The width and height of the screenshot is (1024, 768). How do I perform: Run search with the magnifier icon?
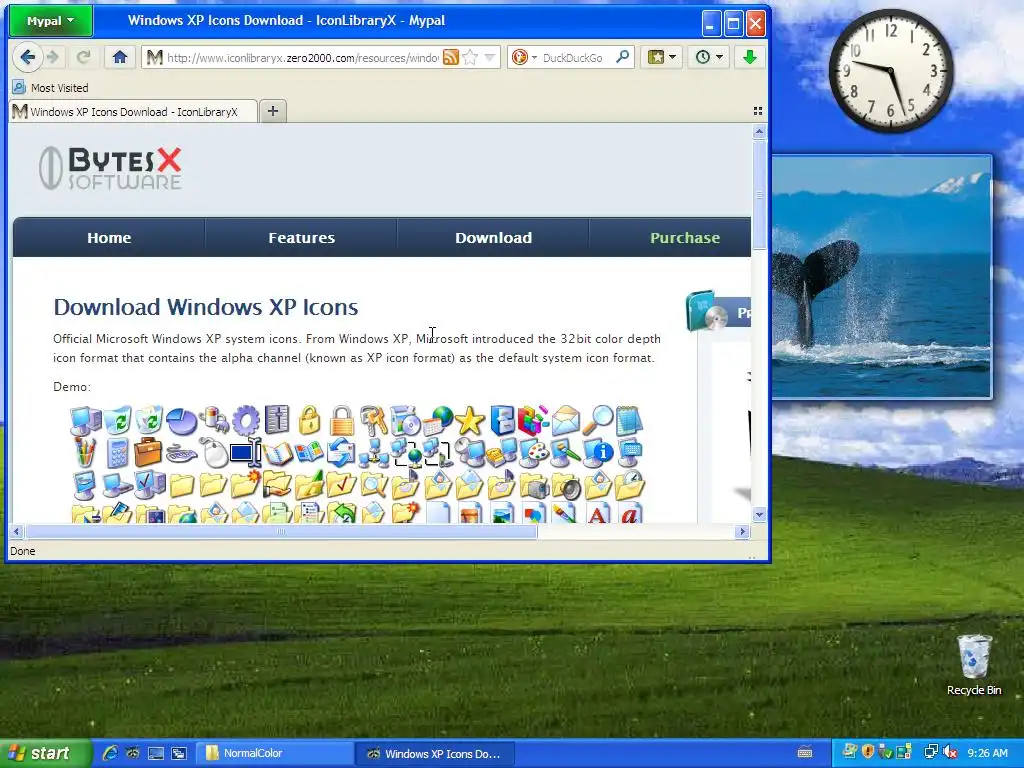[x=622, y=57]
